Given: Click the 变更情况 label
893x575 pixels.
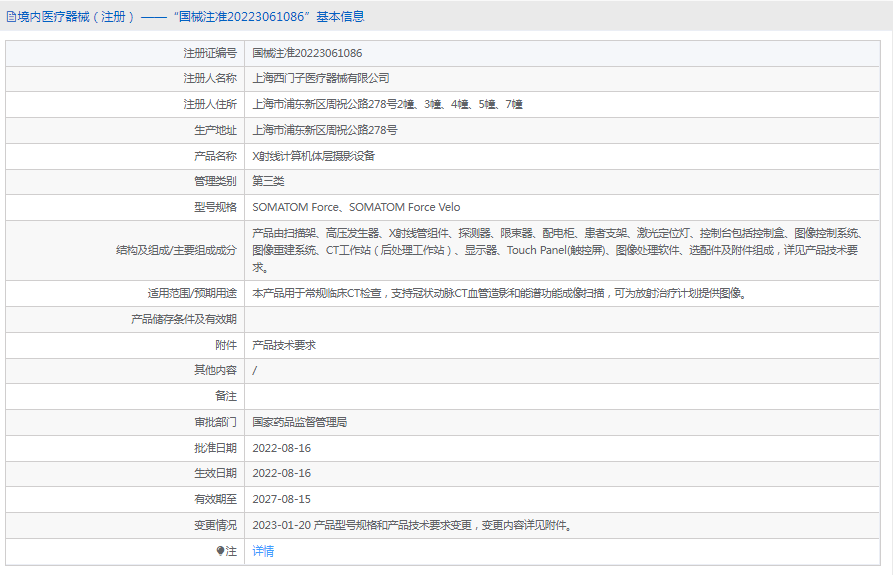Looking at the screenshot, I should [215, 525].
